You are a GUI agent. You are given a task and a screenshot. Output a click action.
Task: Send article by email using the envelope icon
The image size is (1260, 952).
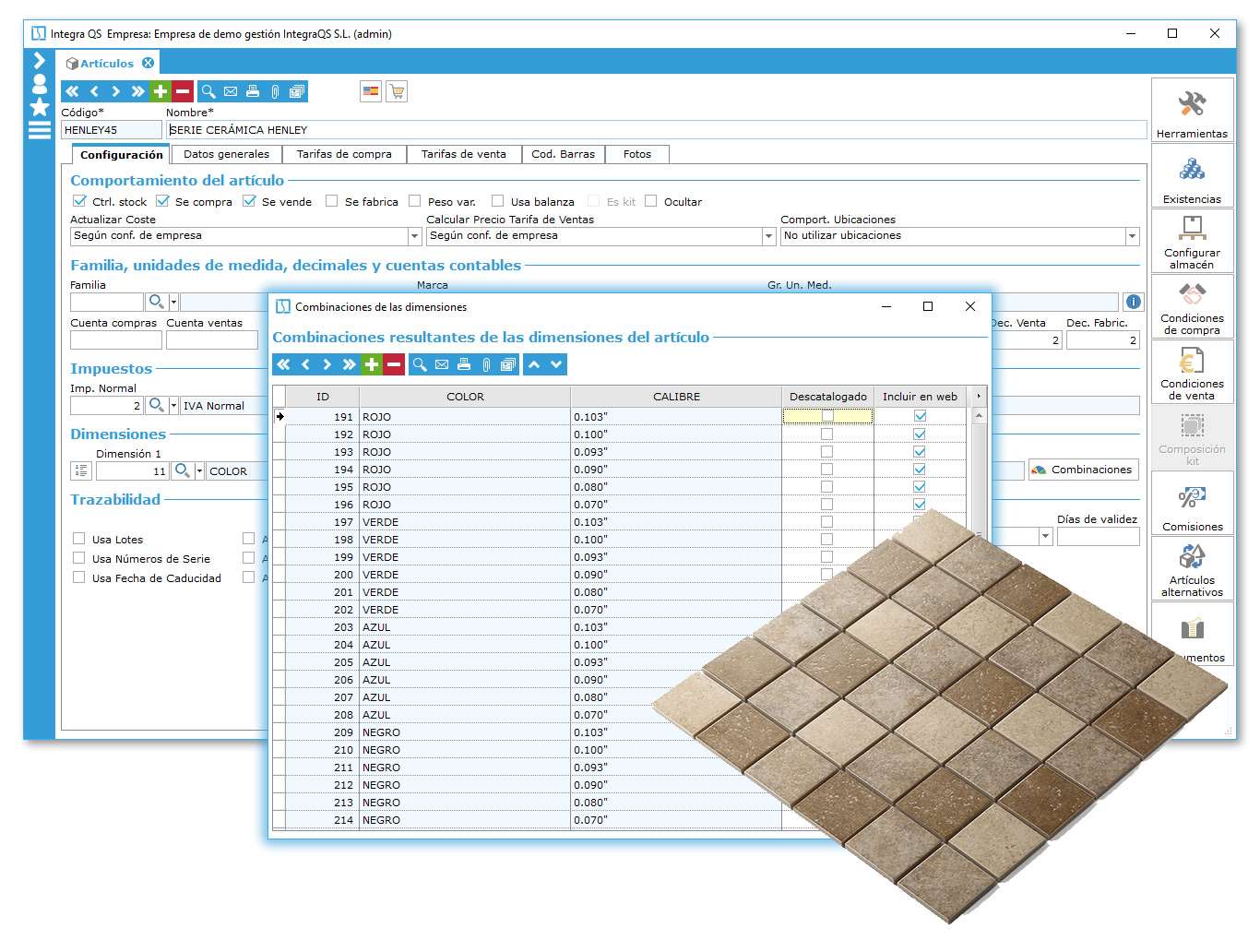click(231, 91)
